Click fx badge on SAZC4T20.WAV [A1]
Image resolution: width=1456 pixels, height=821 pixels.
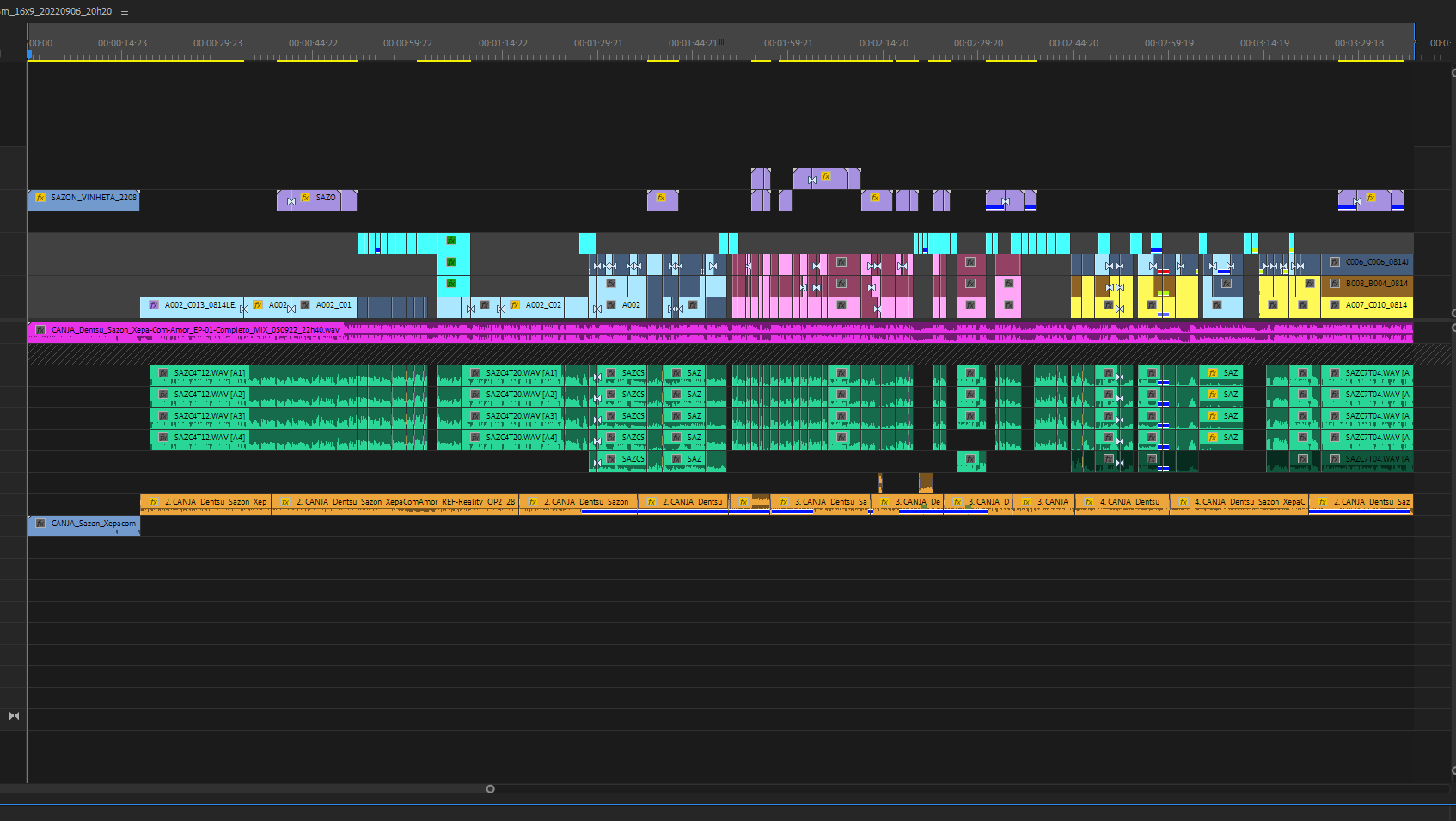pyautogui.click(x=475, y=373)
